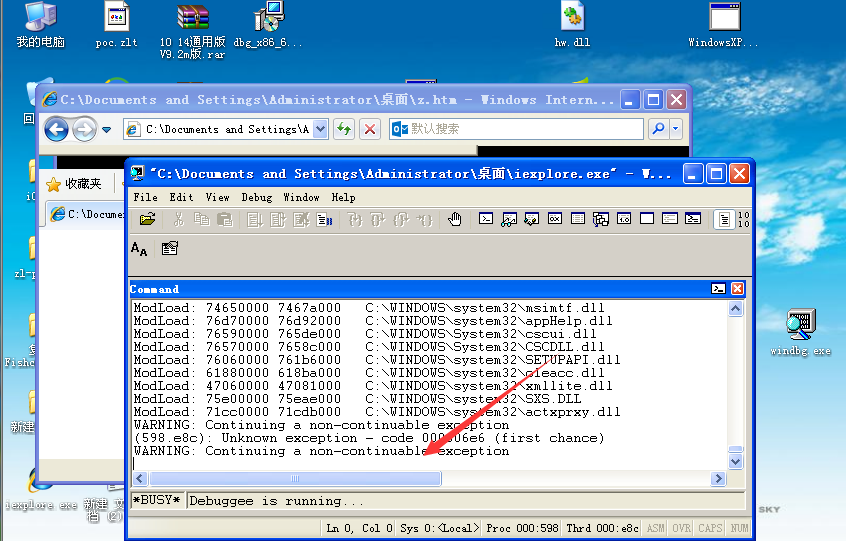The image size is (846, 541).
Task: Click the Break toolbar icon to interrupt debuggee
Action: point(324,220)
